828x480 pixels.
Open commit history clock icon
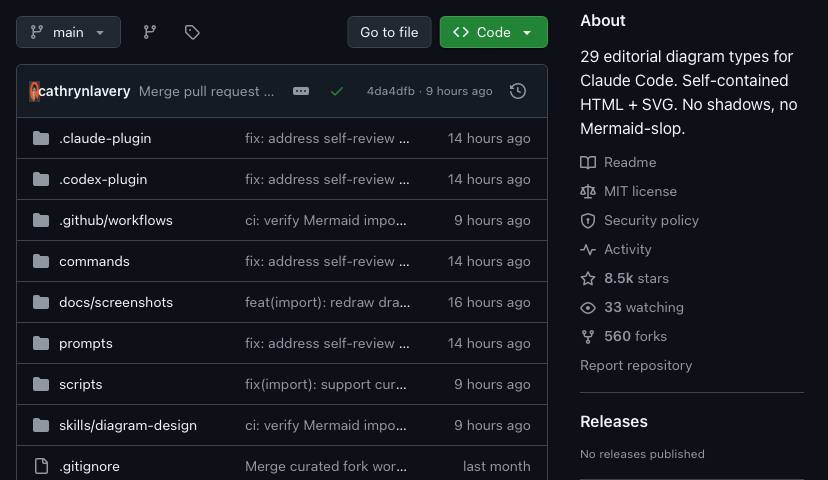[x=518, y=91]
